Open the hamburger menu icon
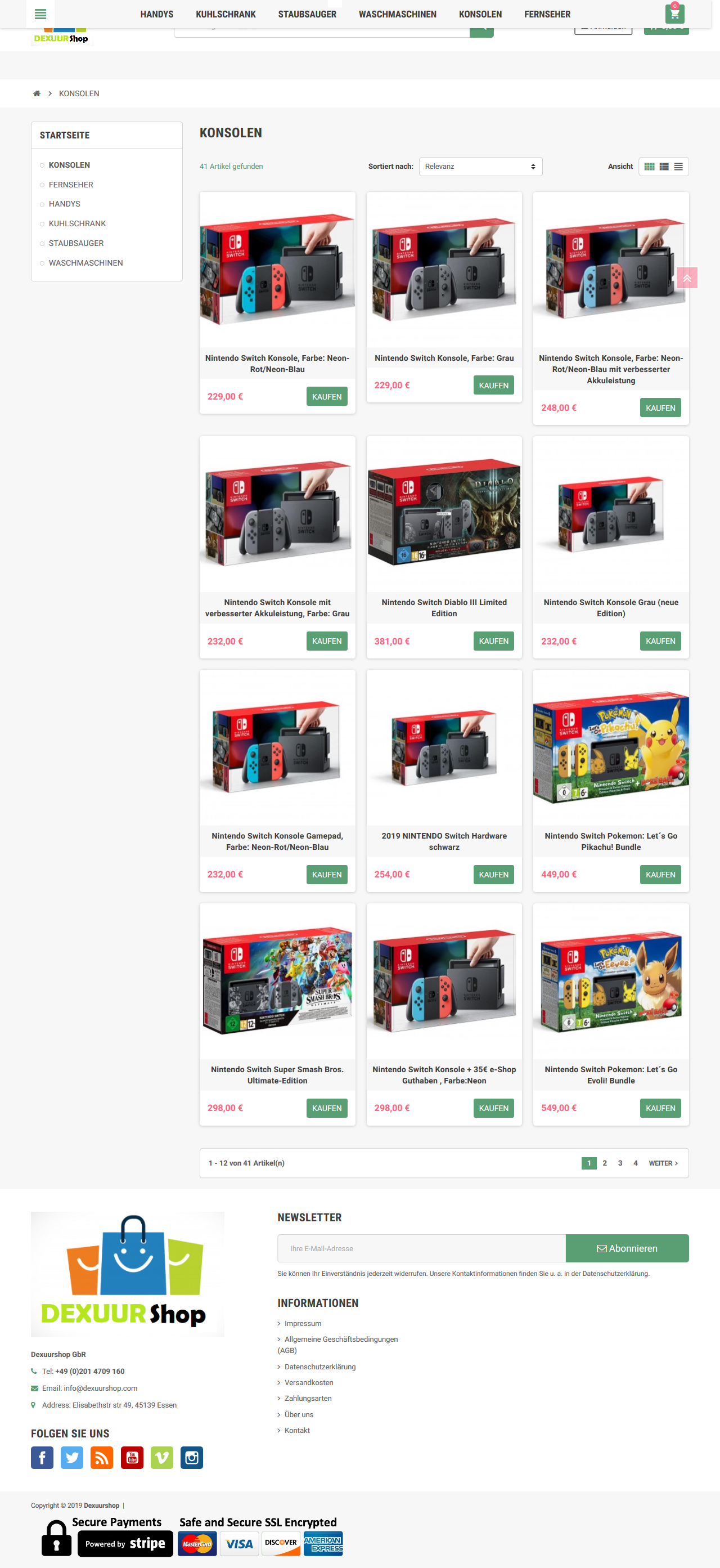The image size is (720, 1568). tap(40, 14)
